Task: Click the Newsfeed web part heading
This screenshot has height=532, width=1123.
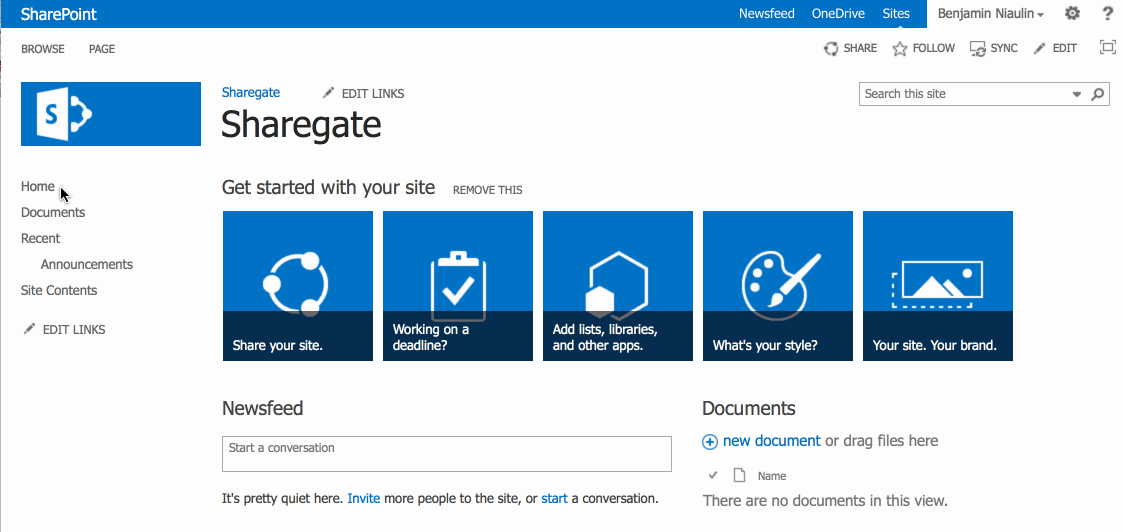Action: 263,408
